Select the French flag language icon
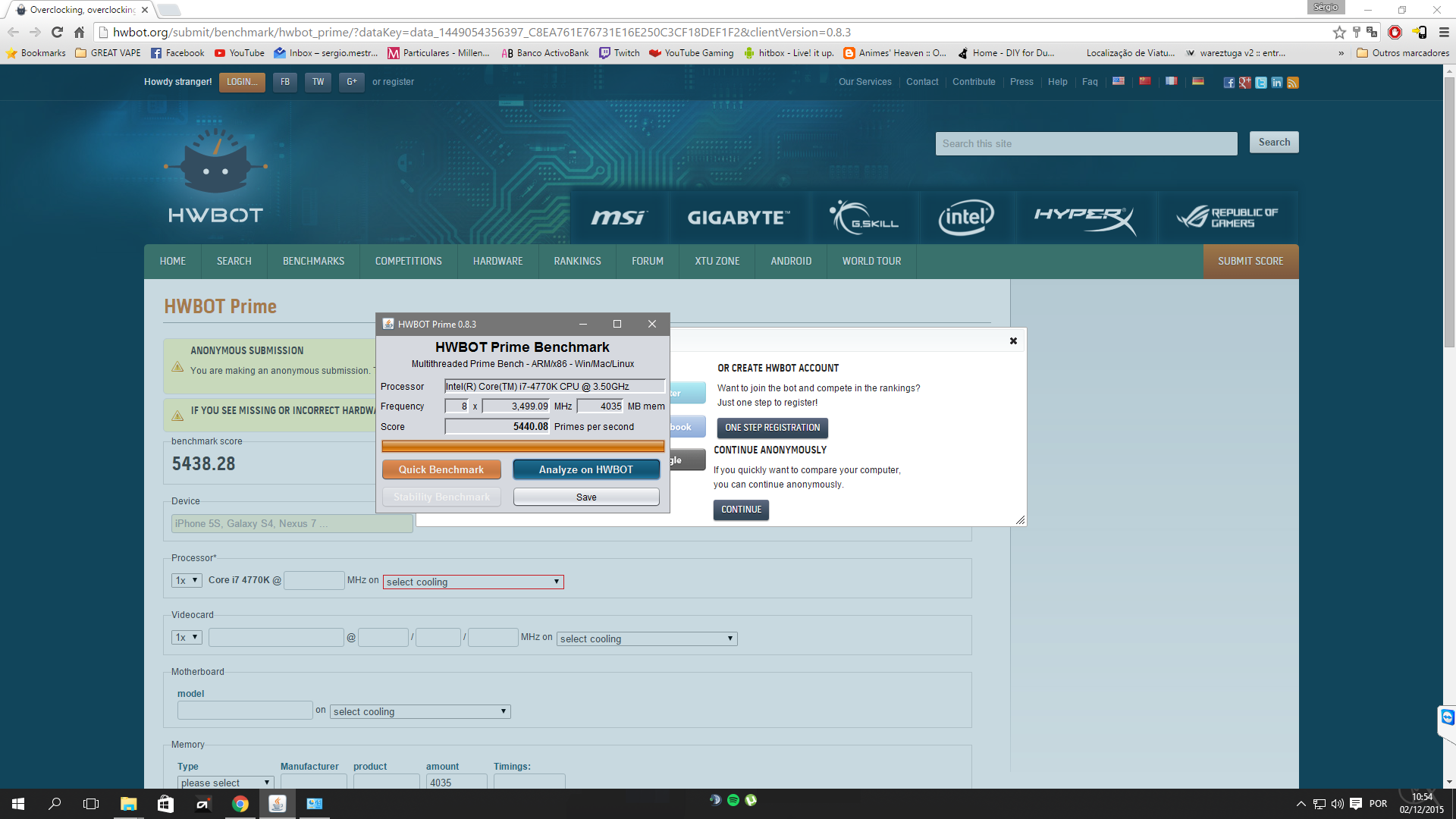This screenshot has width=1456, height=819. point(1172,81)
